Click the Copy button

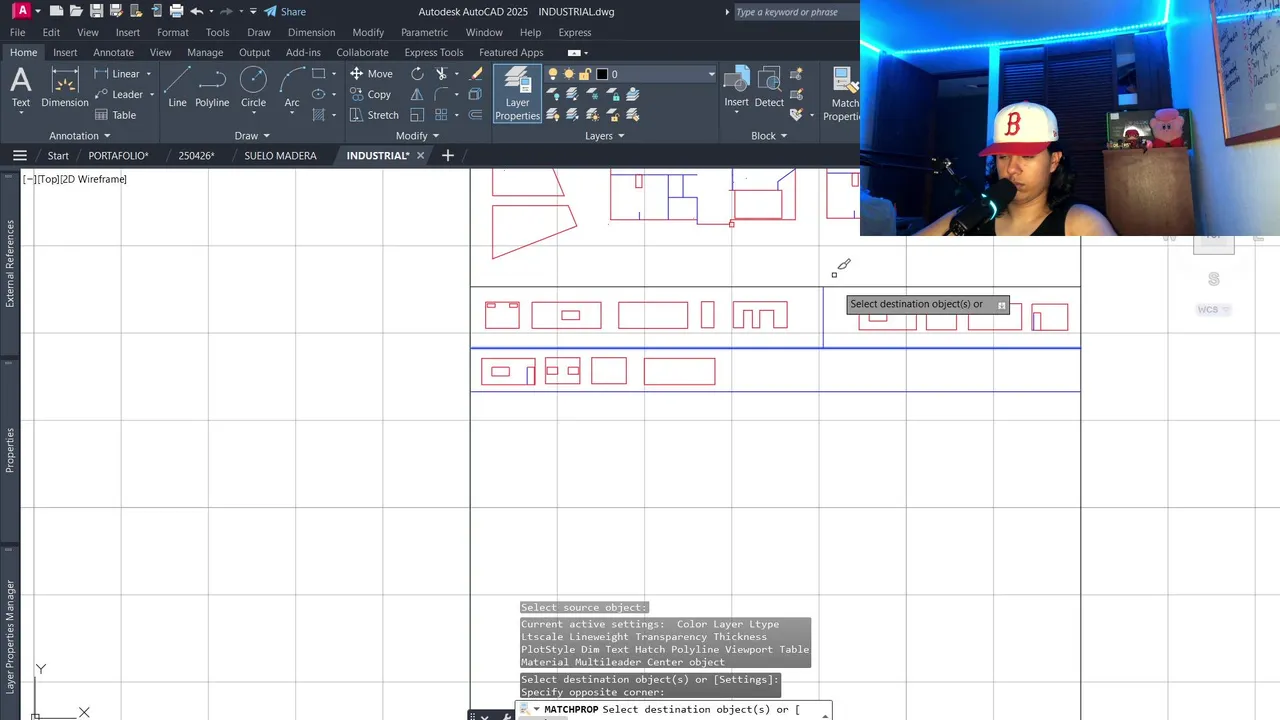(370, 95)
